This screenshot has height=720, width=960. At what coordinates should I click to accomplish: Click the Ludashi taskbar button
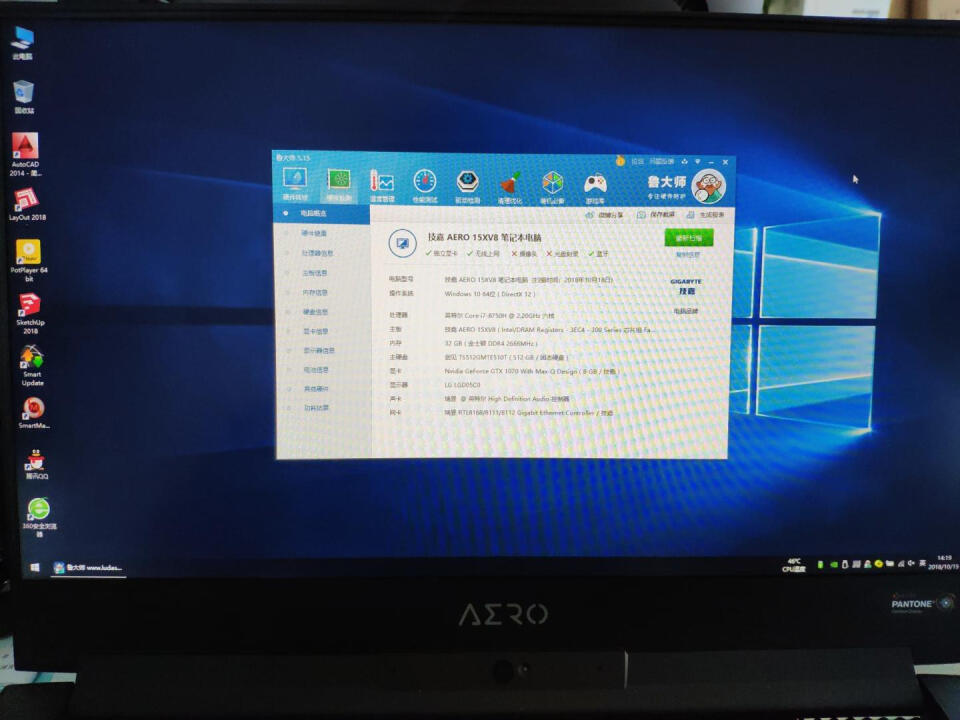[x=88, y=568]
